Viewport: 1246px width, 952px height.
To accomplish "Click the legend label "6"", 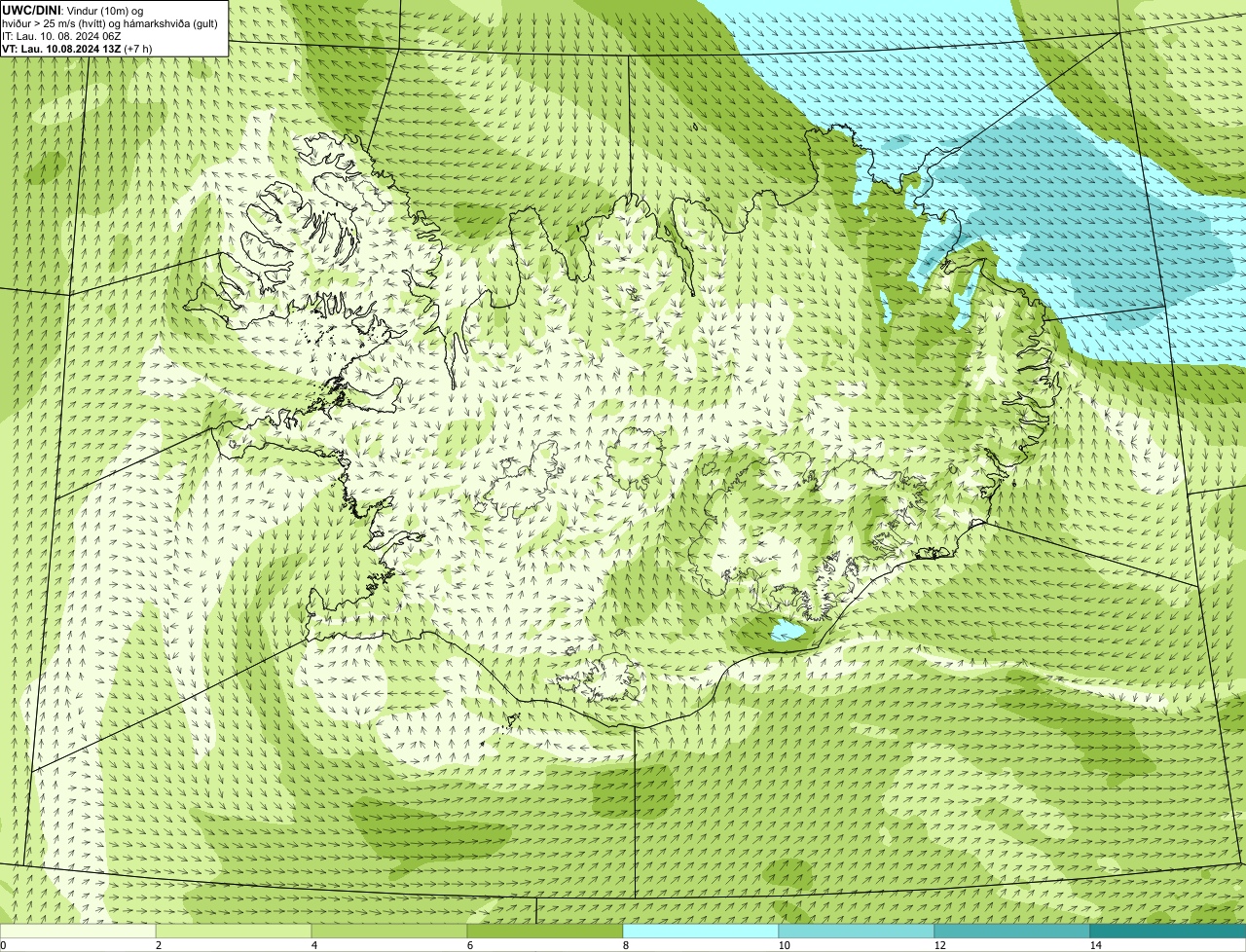I will pyautogui.click(x=469, y=945).
